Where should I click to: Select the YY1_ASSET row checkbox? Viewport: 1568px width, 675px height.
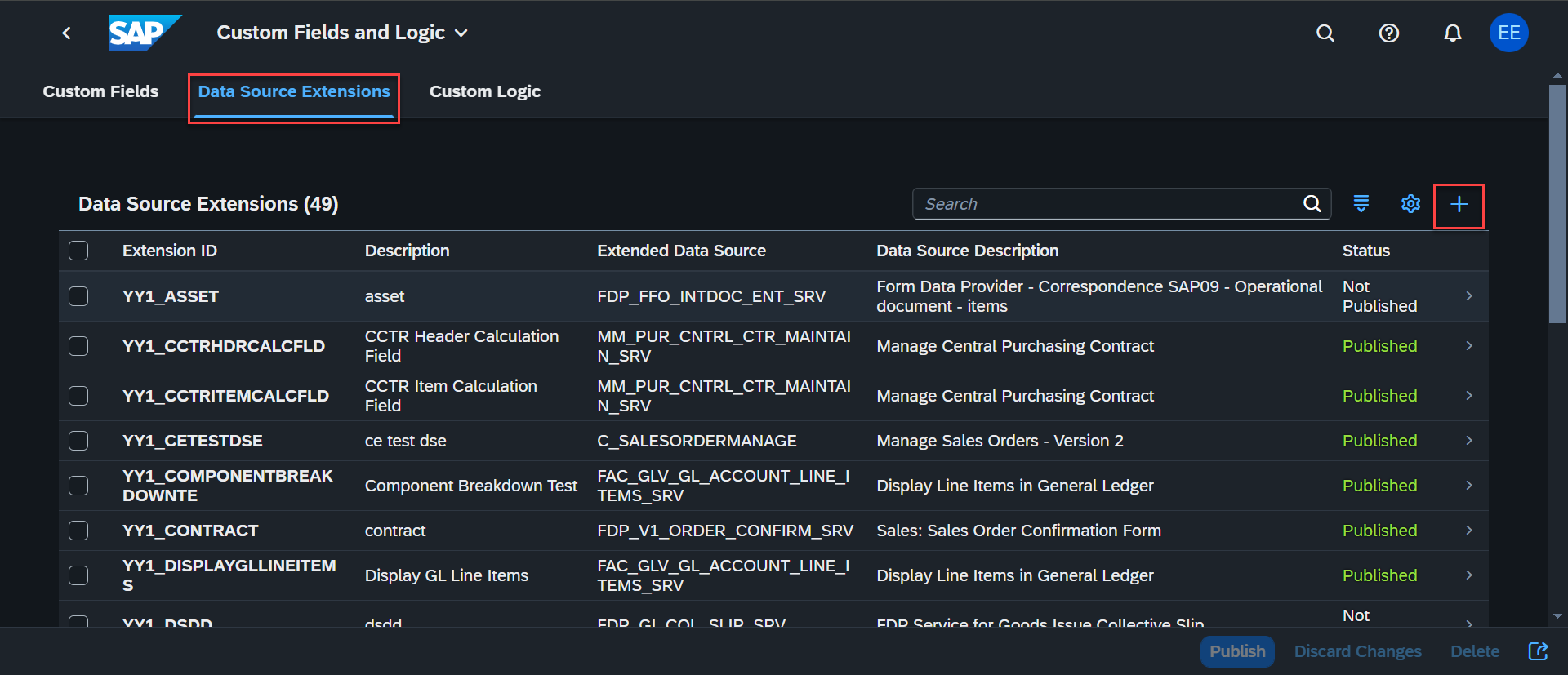coord(78,296)
